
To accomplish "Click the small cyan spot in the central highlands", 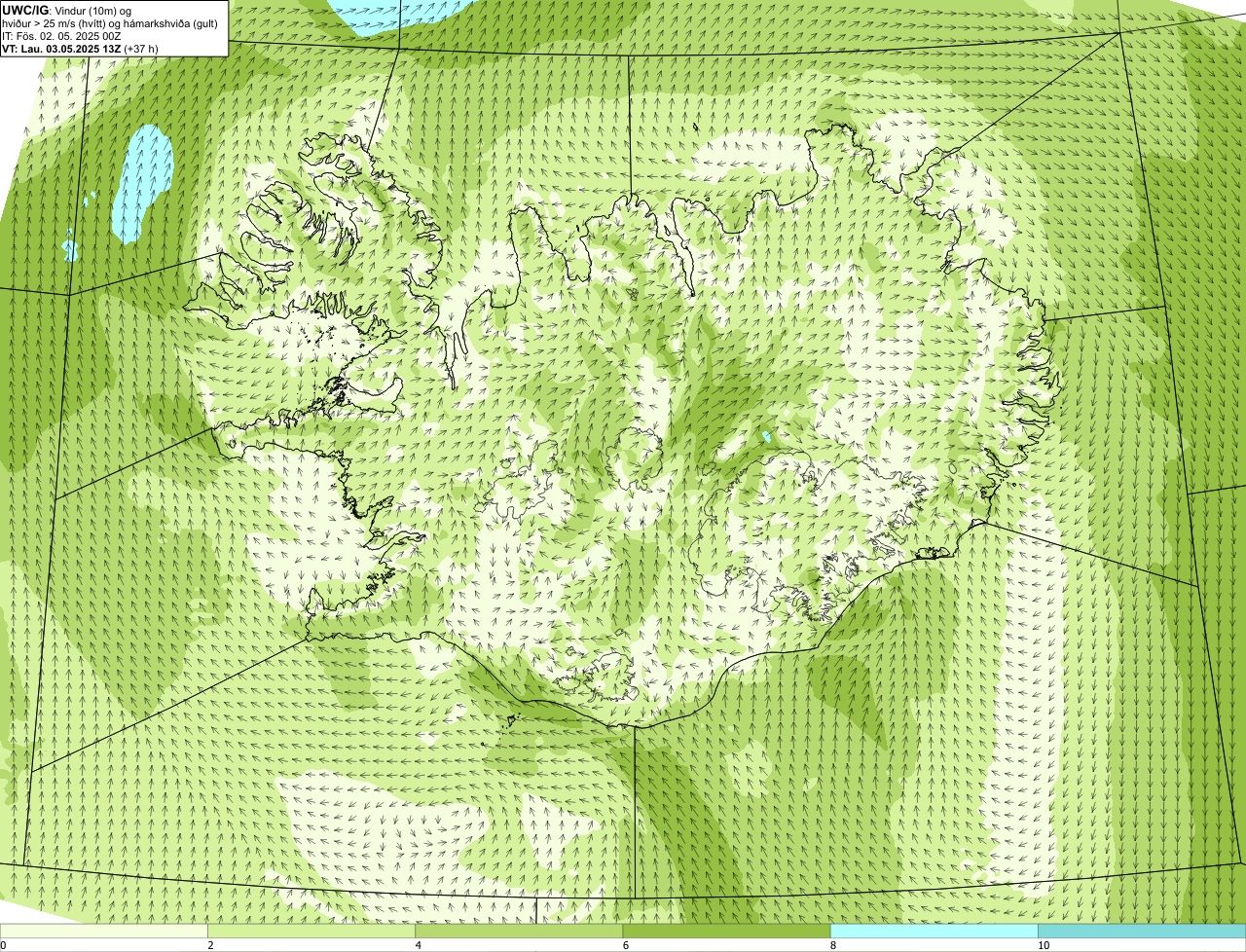I will click(x=768, y=436).
